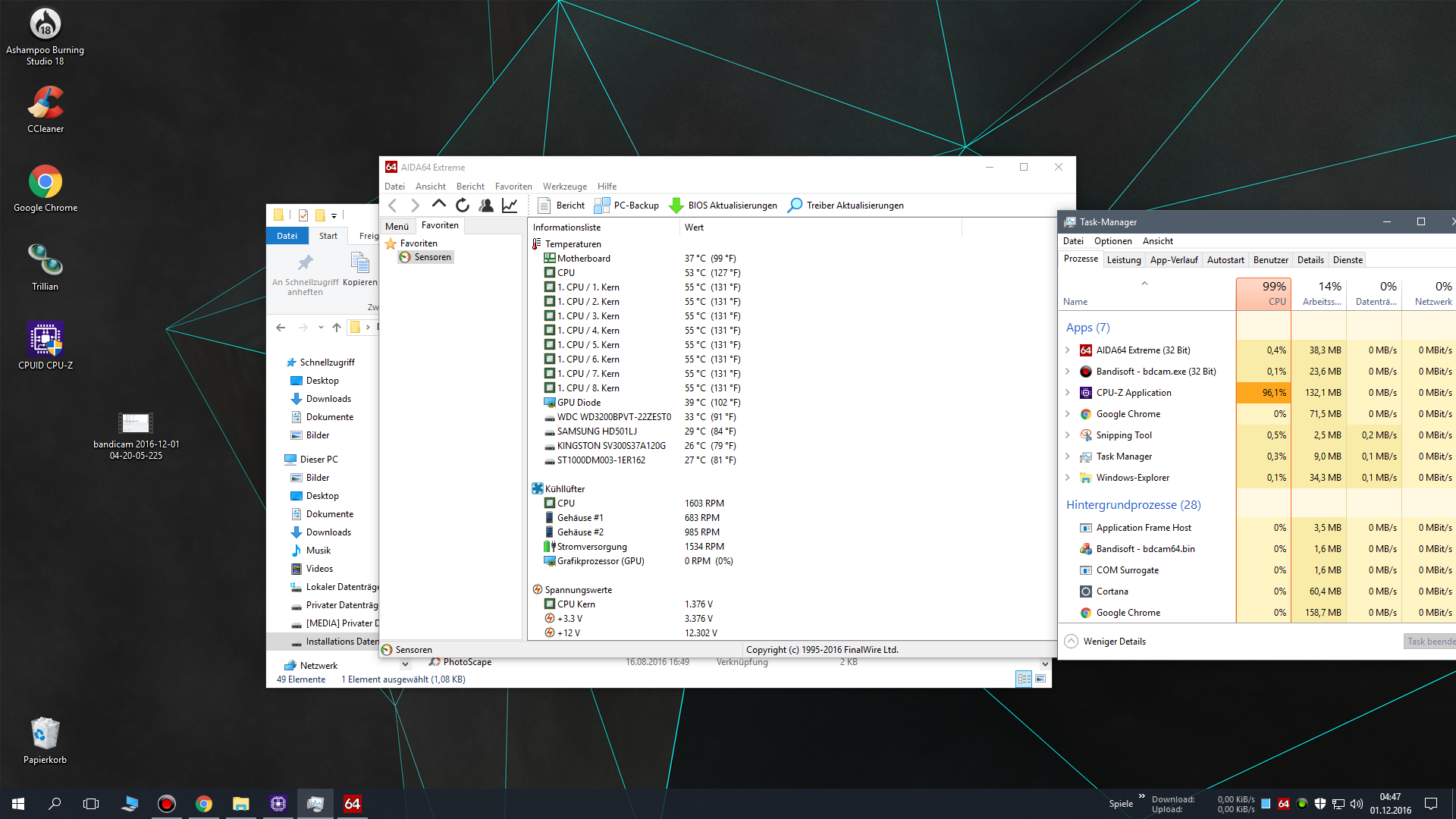Expand the CPU-Z Application process row

[1068, 393]
